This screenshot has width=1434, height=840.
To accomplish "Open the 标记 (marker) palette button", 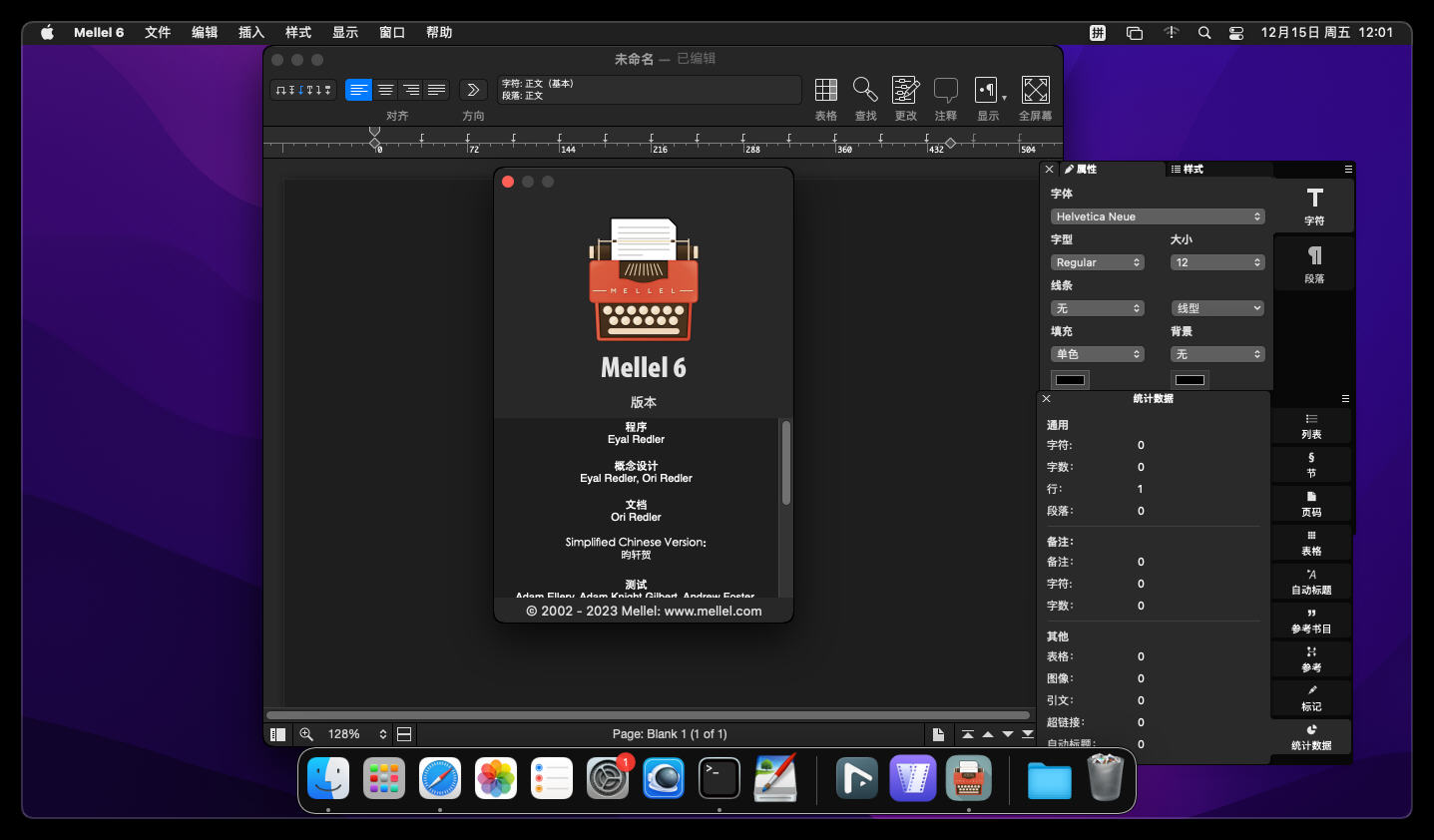I will pos(1311,698).
